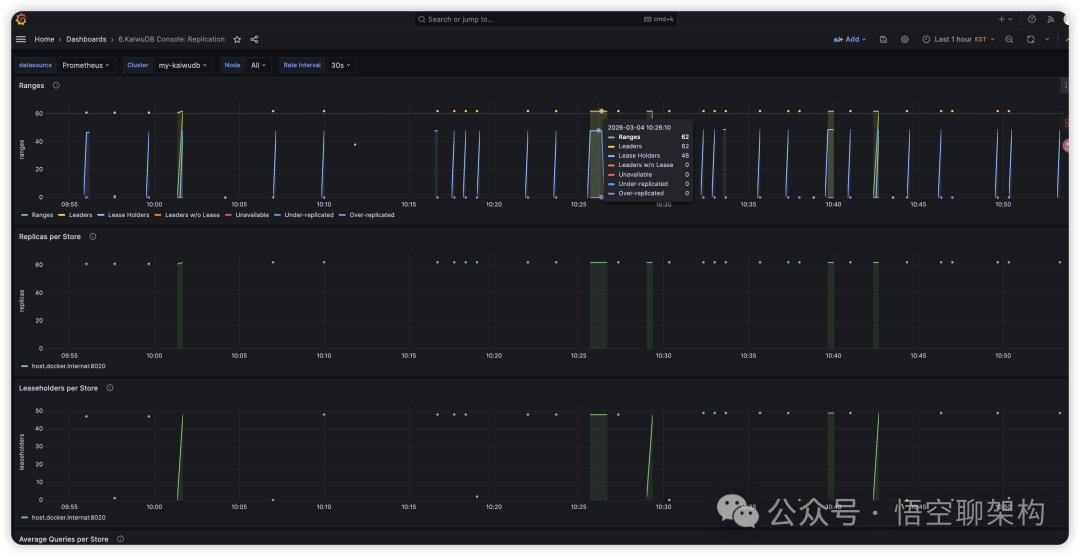
Task: Open dashboard settings gear icon
Action: [x=905, y=39]
